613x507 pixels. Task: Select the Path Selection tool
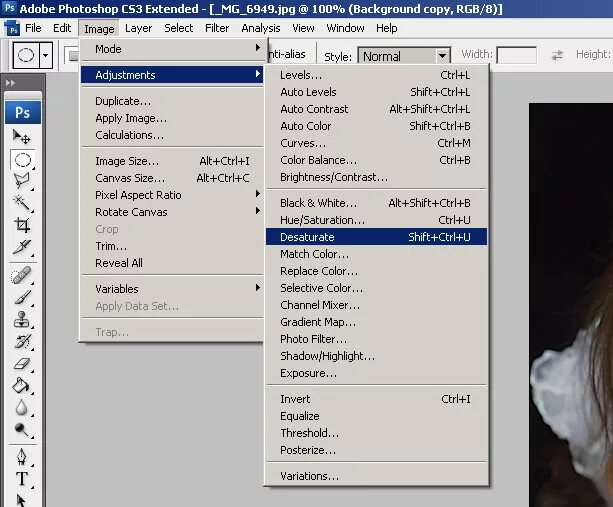[x=22, y=500]
